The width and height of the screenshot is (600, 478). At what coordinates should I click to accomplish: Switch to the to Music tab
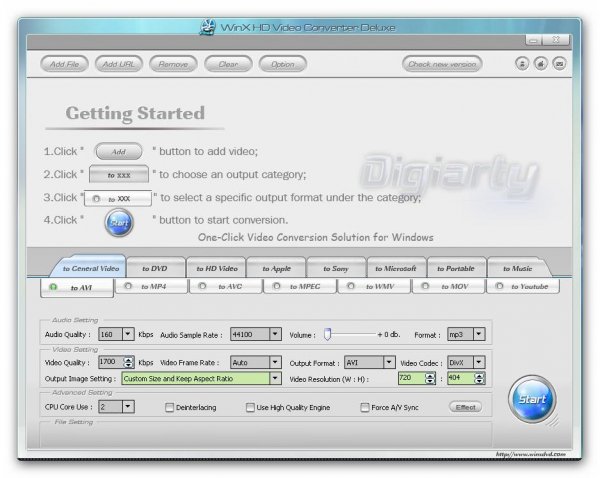coord(517,268)
